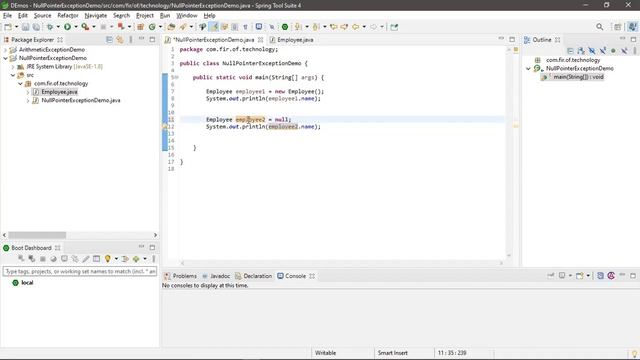This screenshot has height=360, width=640.
Task: Open the Project menu
Action: click(145, 16)
